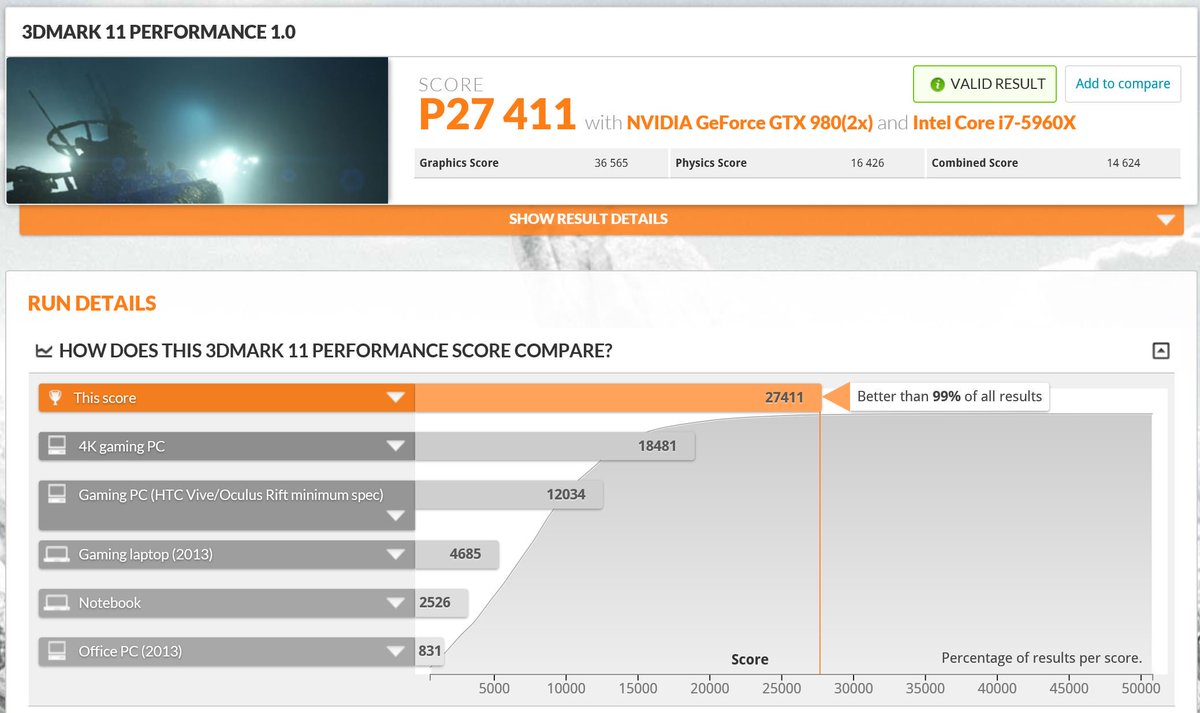
Task: Expand the Notebook dropdown arrow
Action: (x=396, y=603)
